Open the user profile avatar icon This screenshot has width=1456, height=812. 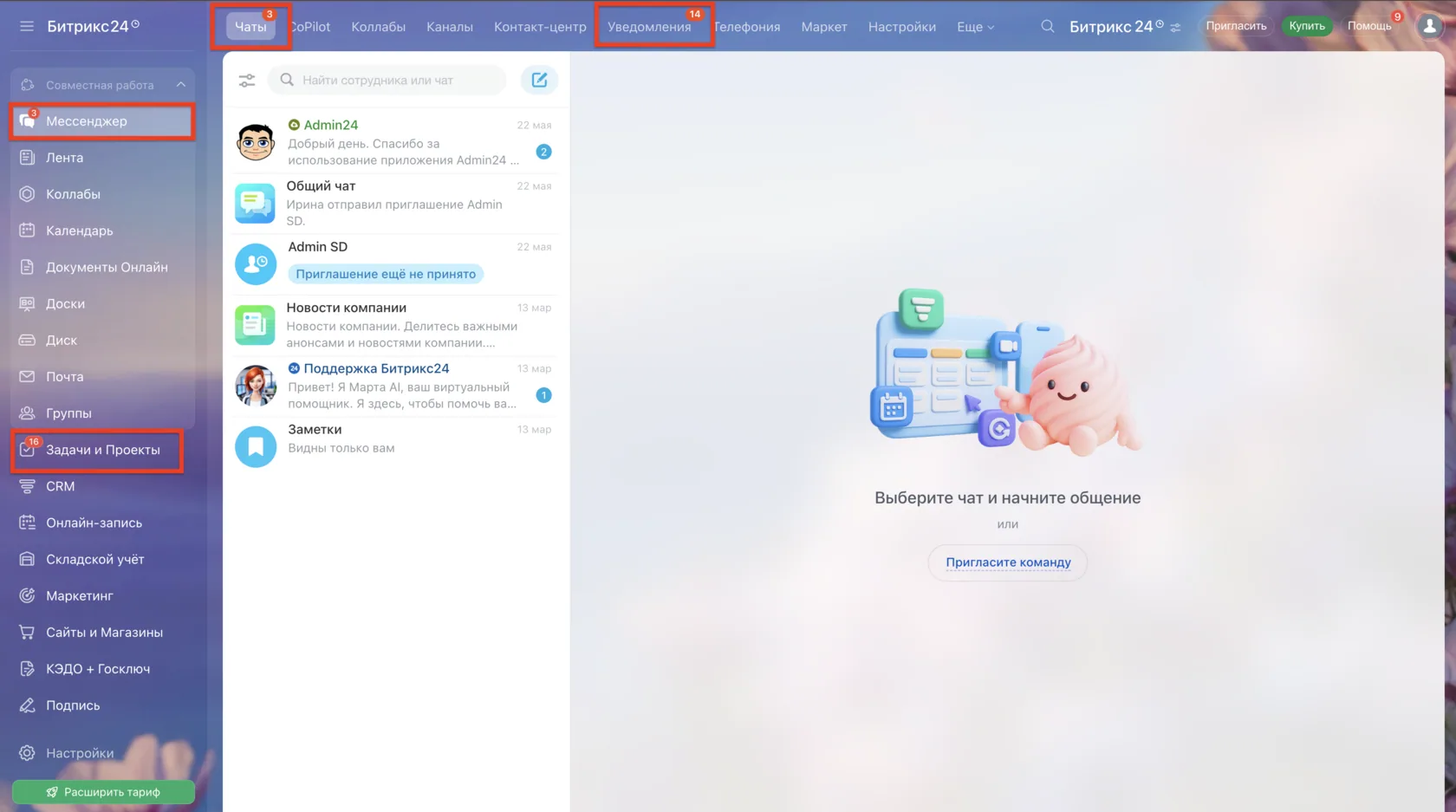click(x=1429, y=26)
